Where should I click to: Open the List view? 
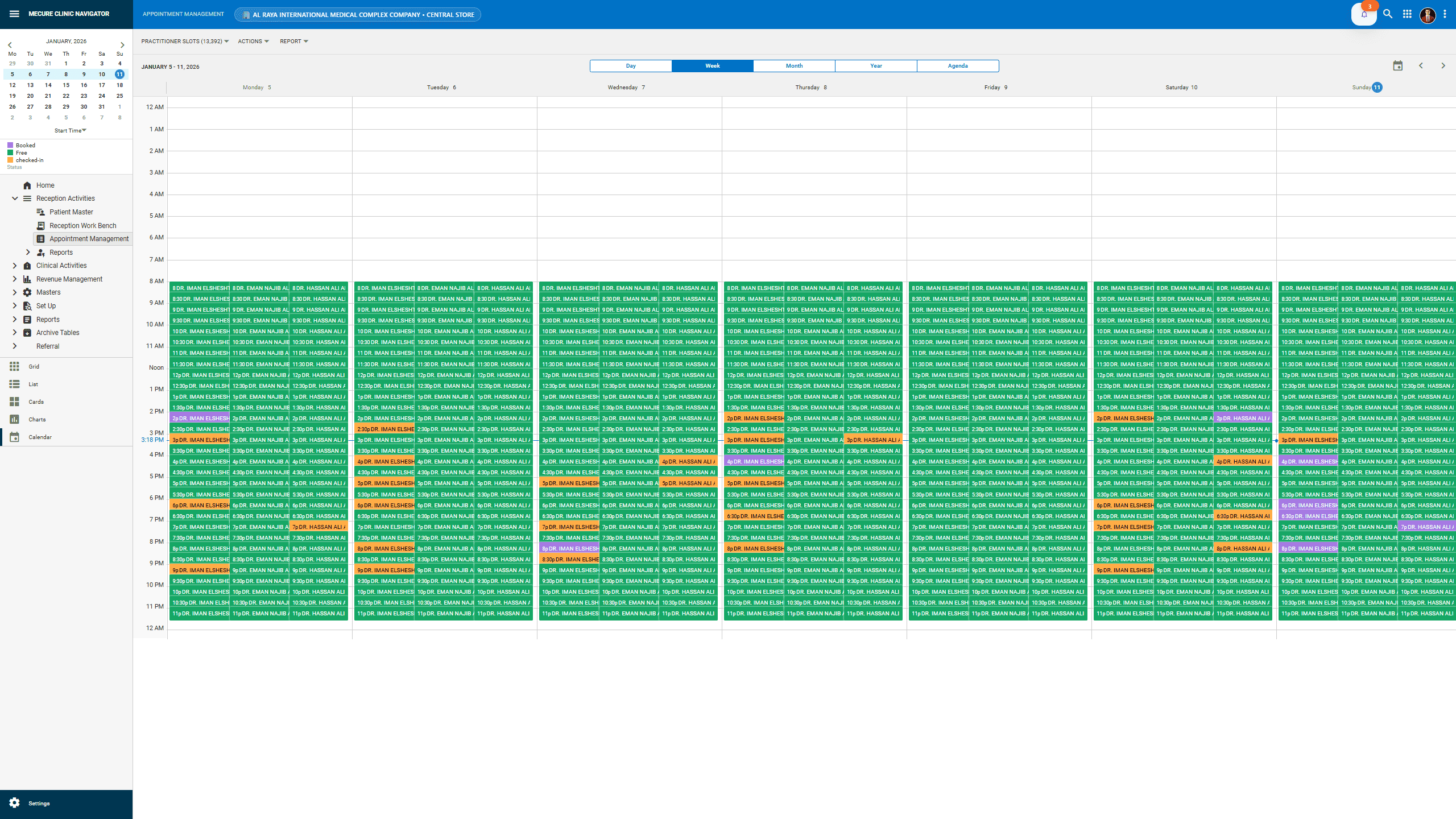33,384
